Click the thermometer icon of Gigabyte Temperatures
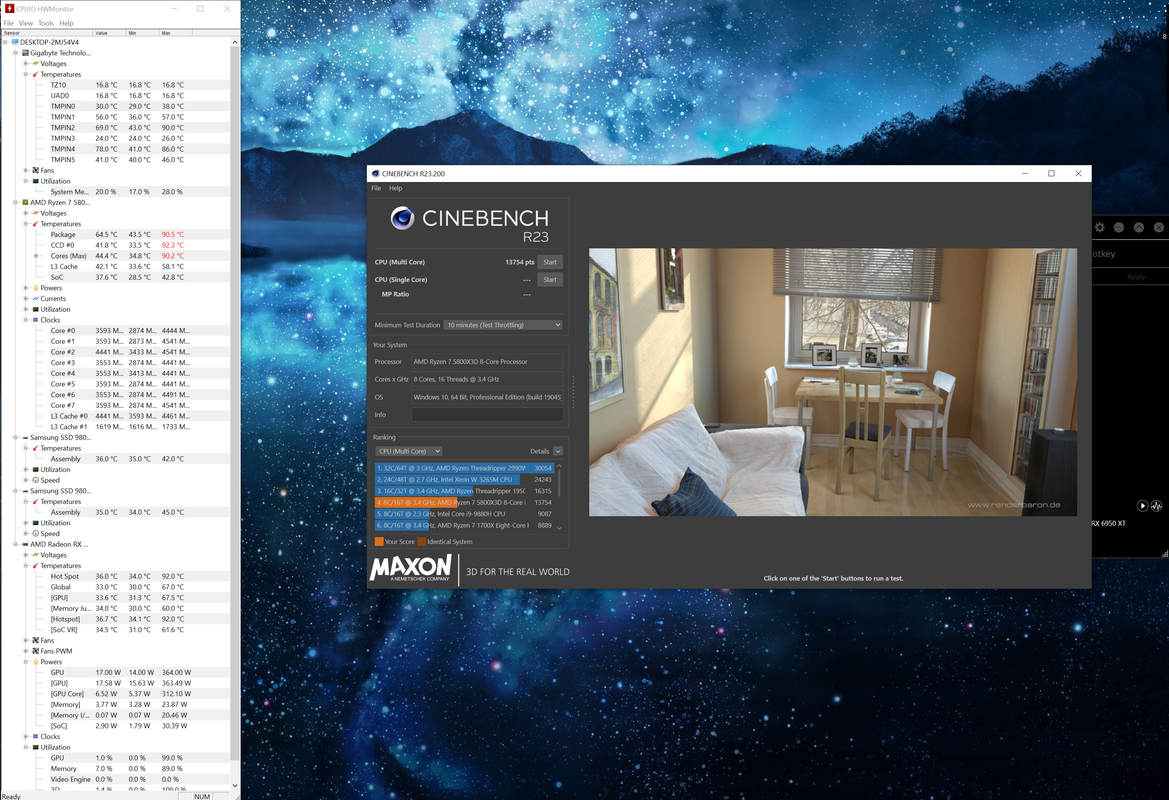The image size is (1169, 800). pos(35,74)
